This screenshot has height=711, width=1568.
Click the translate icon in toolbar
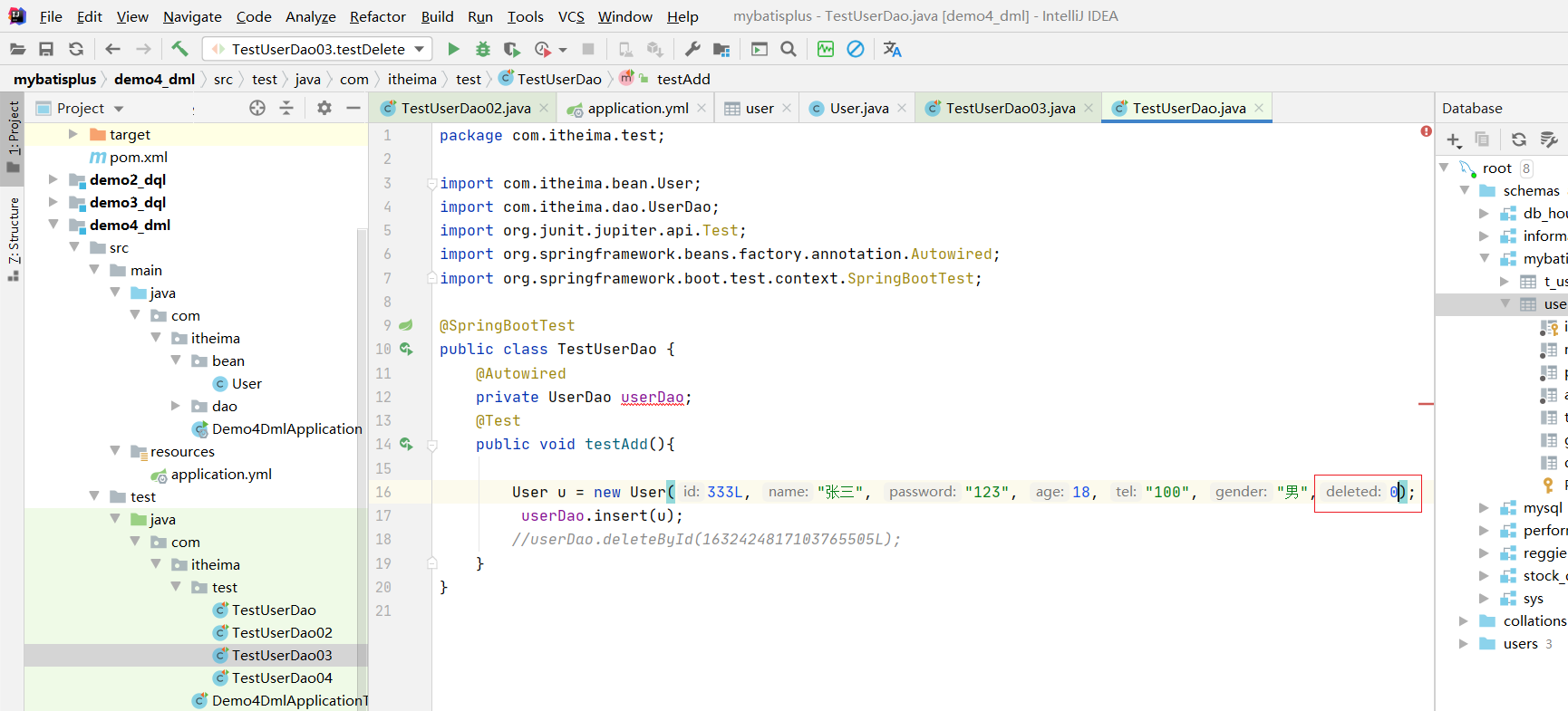coord(892,49)
